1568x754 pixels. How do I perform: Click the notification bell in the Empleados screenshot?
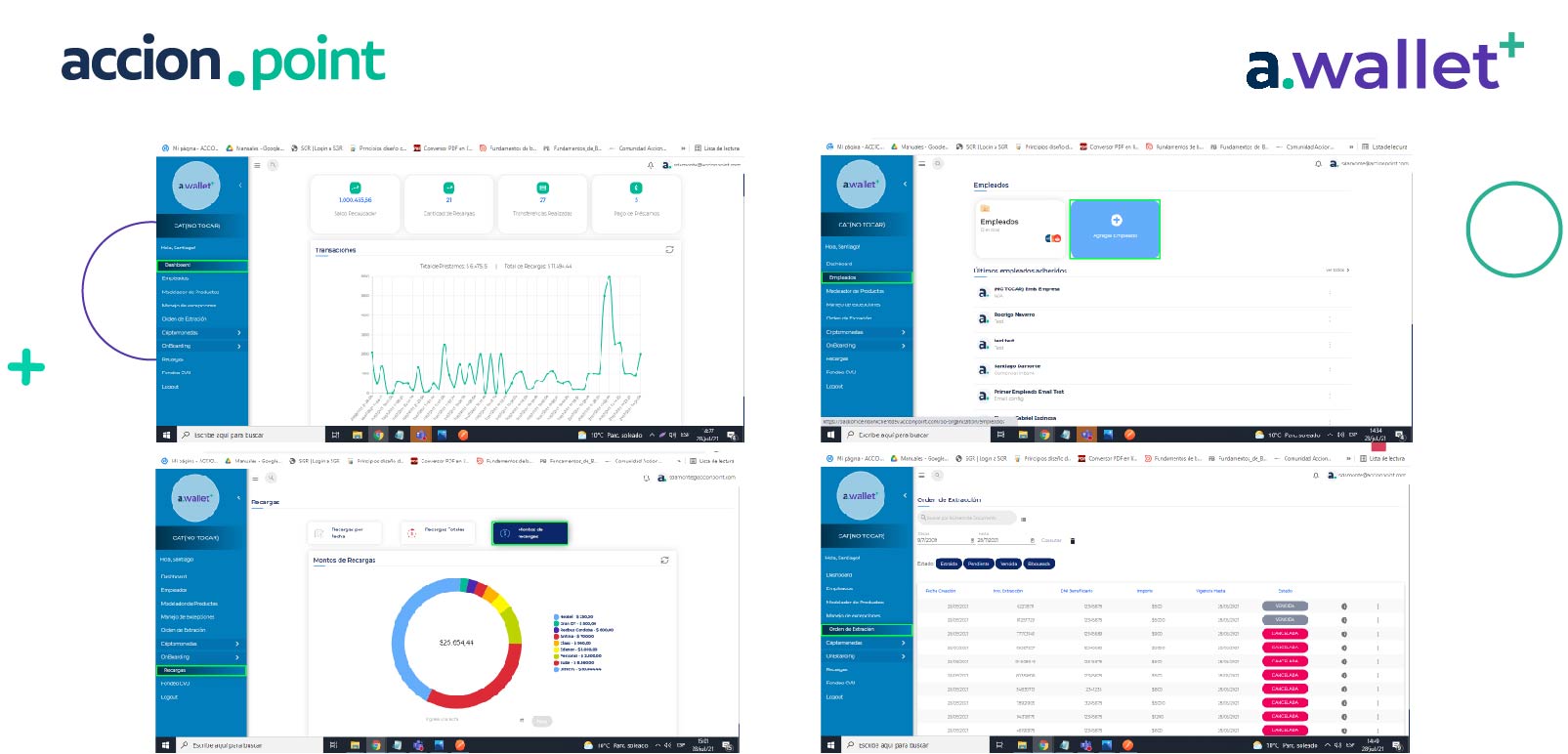1318,164
